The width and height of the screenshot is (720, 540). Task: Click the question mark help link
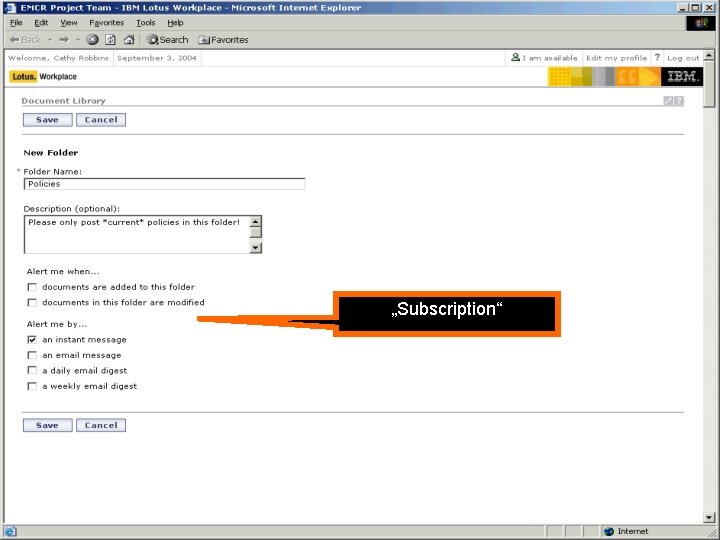coord(657,57)
